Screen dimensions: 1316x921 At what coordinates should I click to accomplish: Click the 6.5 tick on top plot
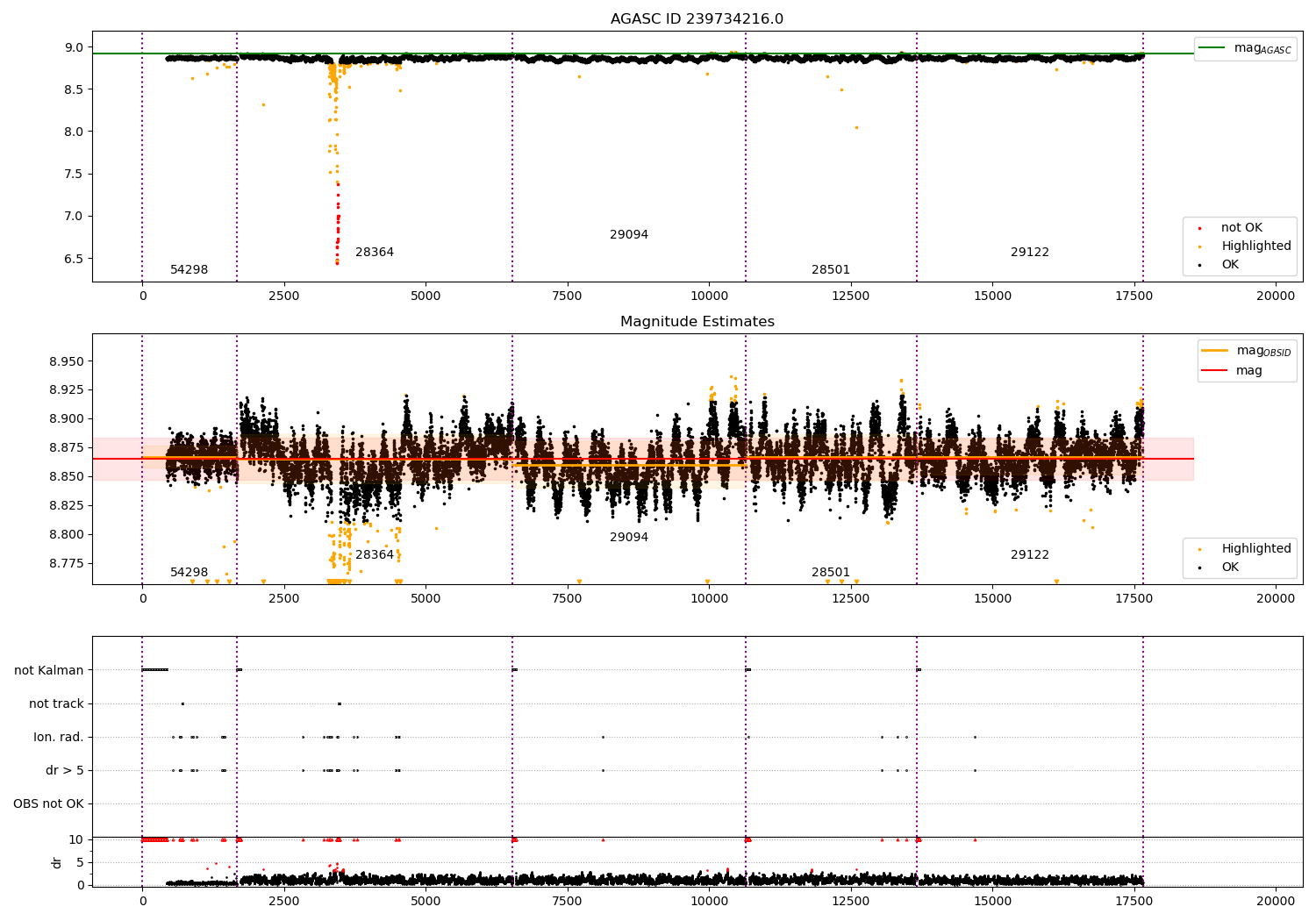point(75,259)
